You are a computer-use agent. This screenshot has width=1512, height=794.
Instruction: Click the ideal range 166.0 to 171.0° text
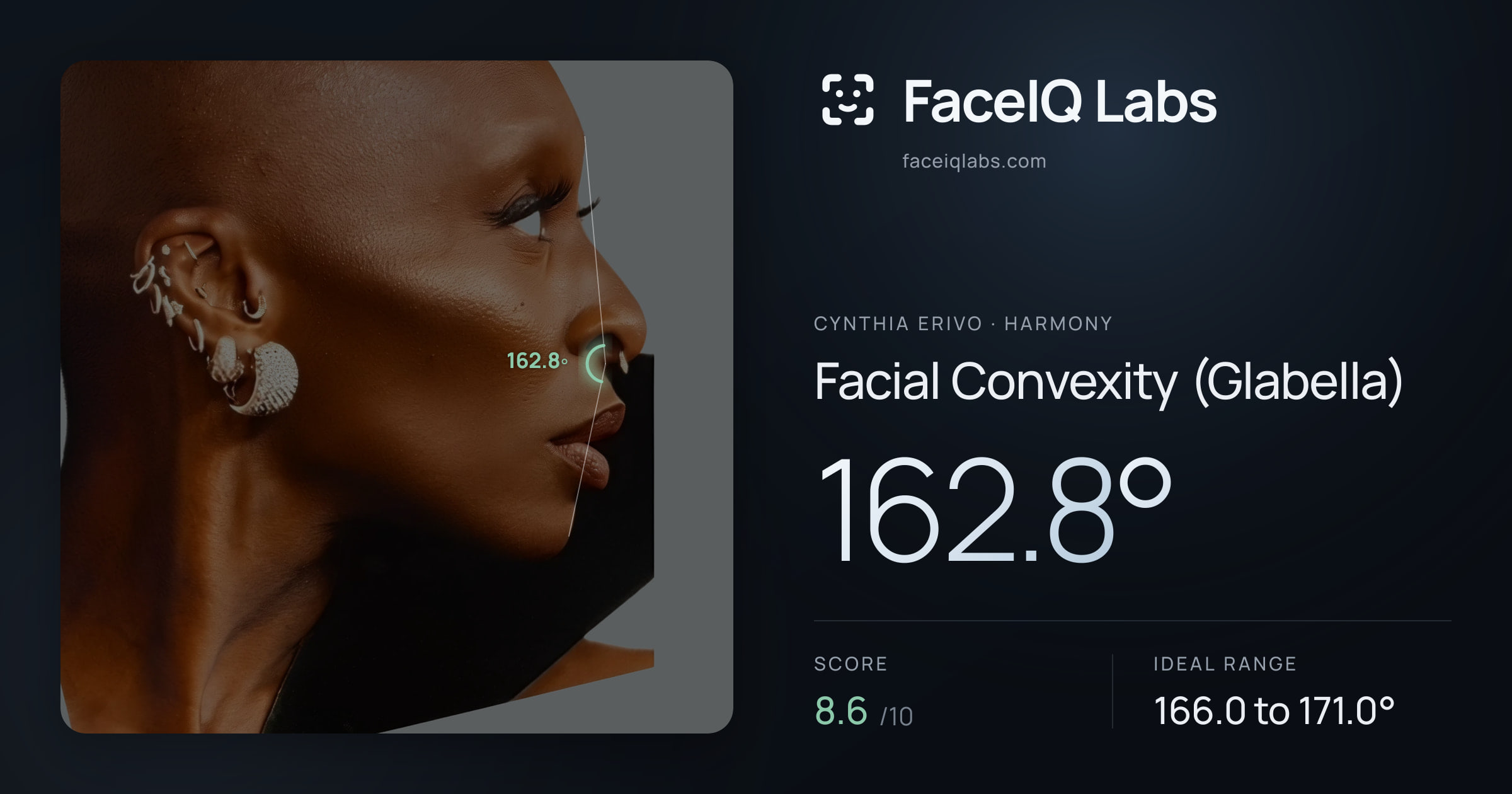pos(1274,711)
